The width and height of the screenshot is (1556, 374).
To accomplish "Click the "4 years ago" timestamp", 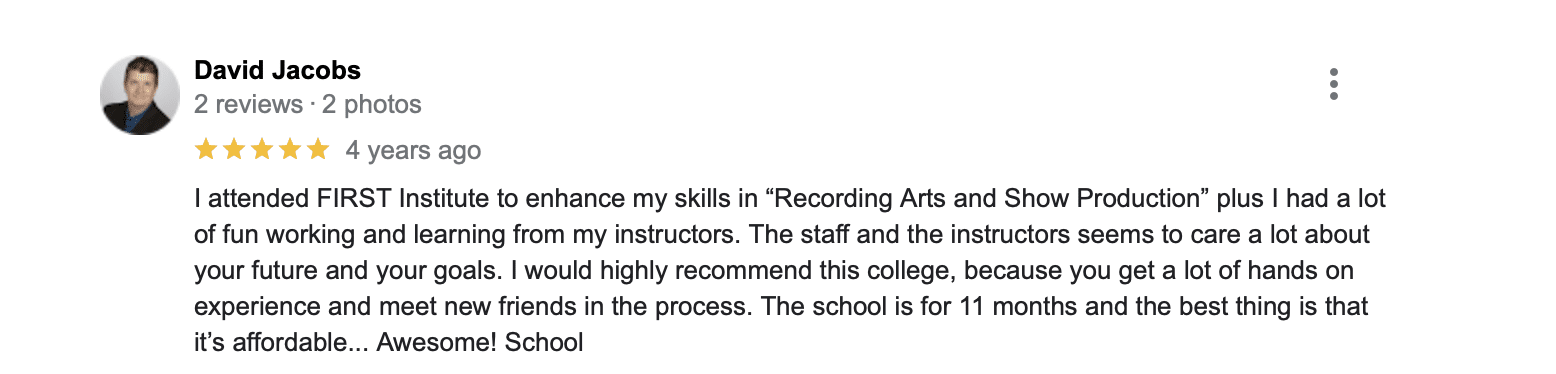I will point(413,151).
